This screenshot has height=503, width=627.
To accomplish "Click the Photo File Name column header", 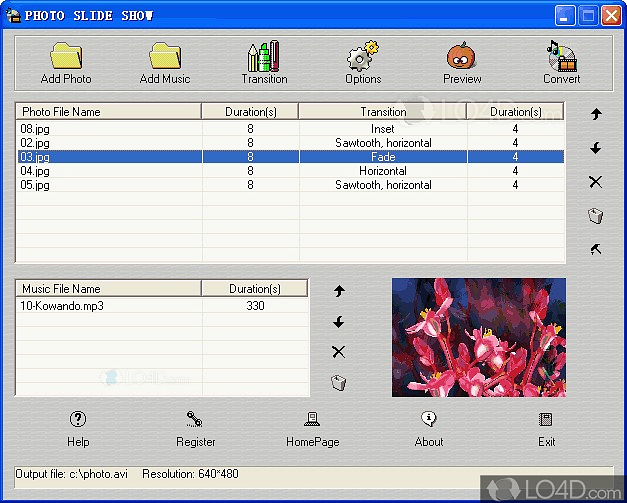I will pyautogui.click(x=108, y=112).
